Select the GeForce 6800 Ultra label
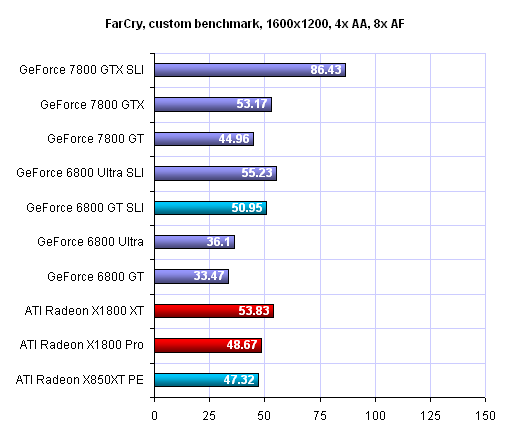Image resolution: width=511 pixels, height=441 pixels. point(90,242)
